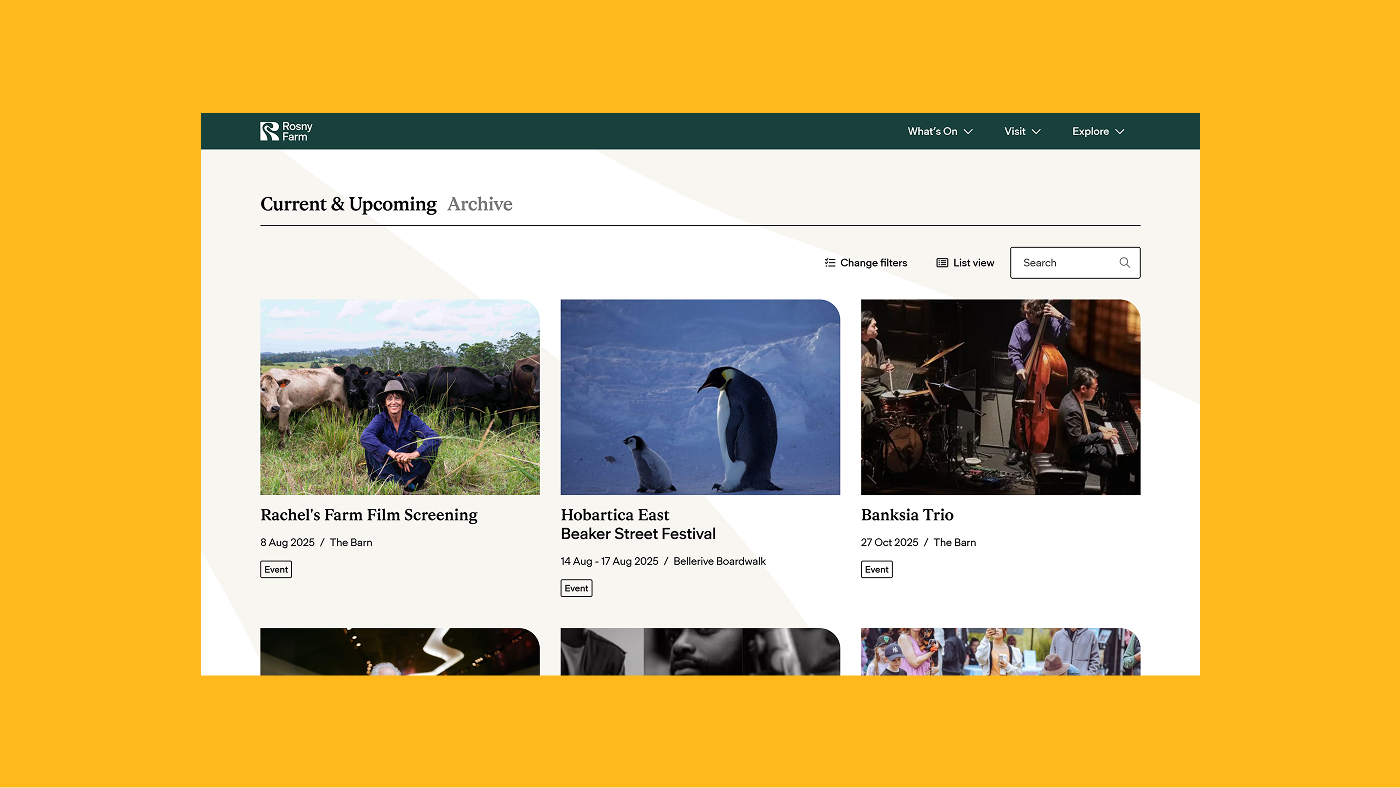This screenshot has width=1400, height=788.
Task: Click the cattle farm photo thumbnail
Action: (400, 397)
